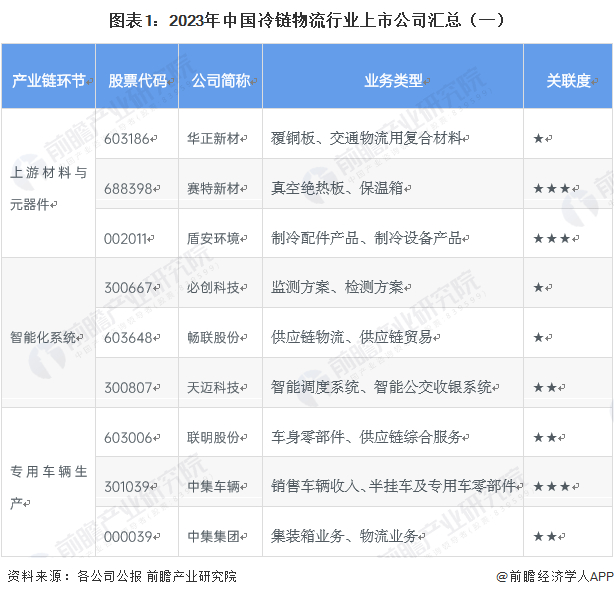Viewport: 614px width, 597px height.
Task: Select company name 畅联股份
Action: 213,337
